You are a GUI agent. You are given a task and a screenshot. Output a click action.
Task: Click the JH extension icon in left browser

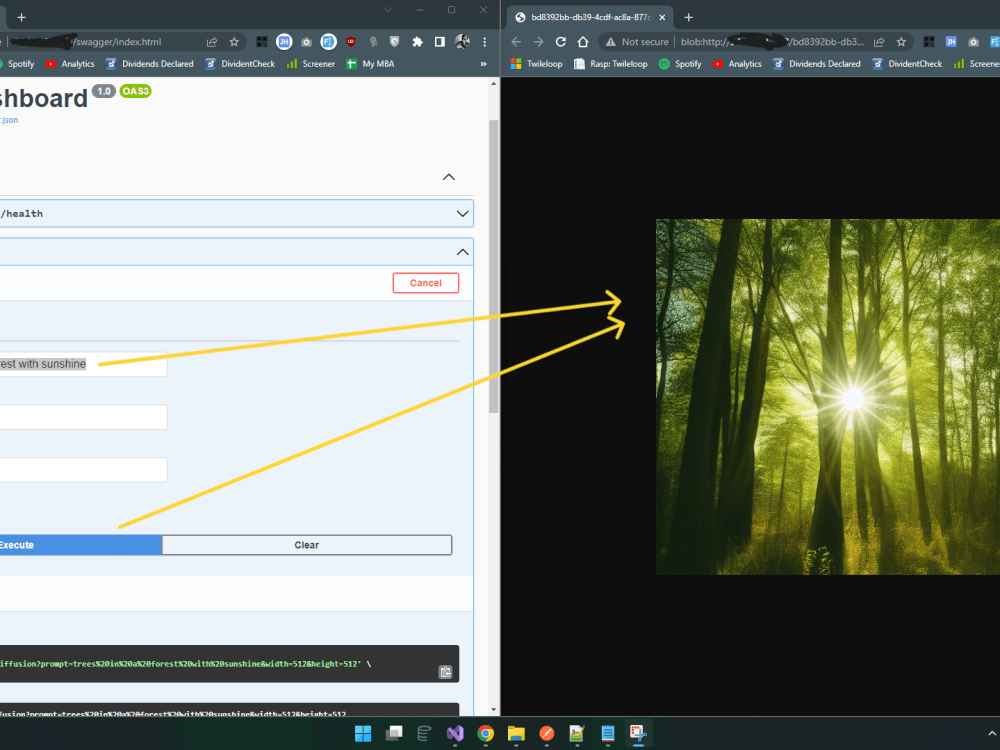point(284,42)
